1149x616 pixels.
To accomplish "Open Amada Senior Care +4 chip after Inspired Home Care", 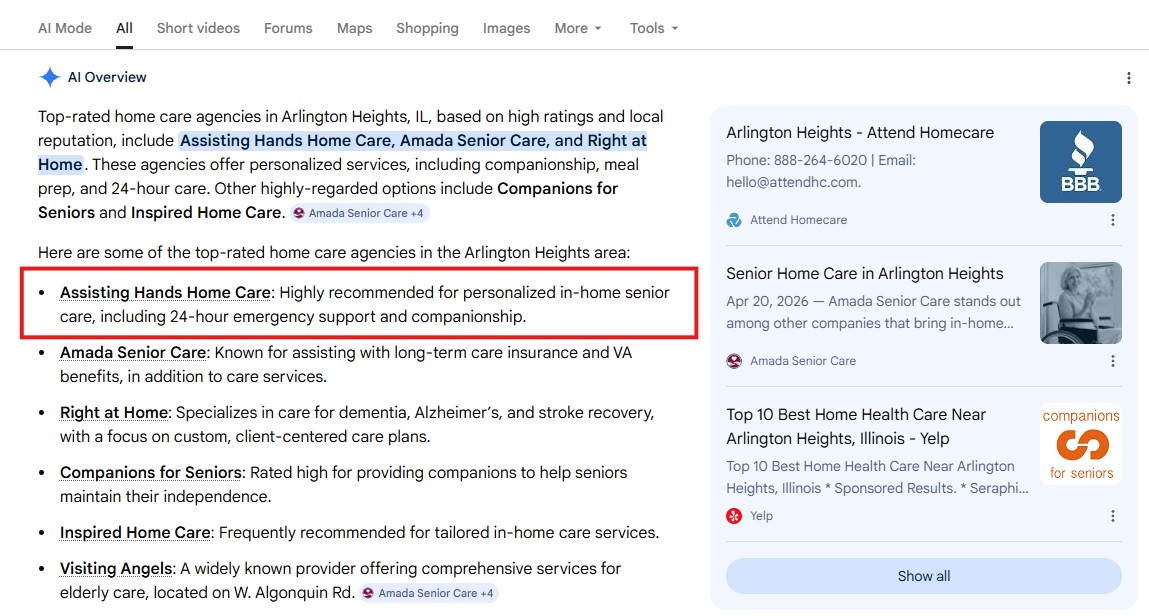I will tap(359, 213).
